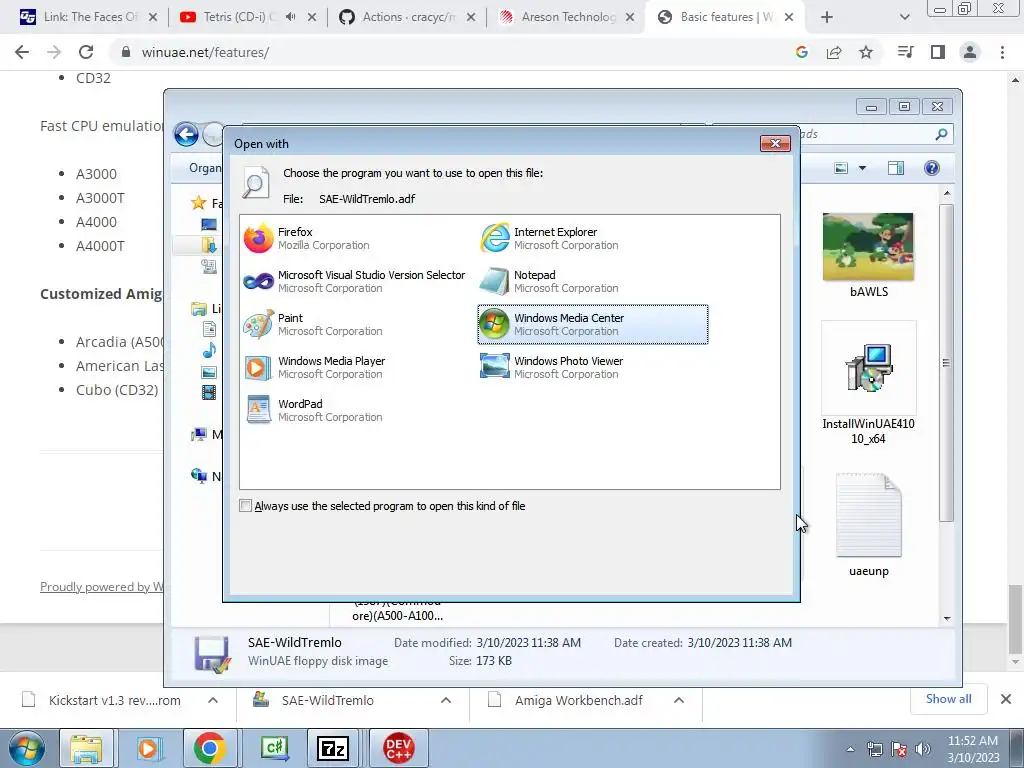Open Chrome side panel icon
Screen dimensions: 1024x768
tap(938, 52)
